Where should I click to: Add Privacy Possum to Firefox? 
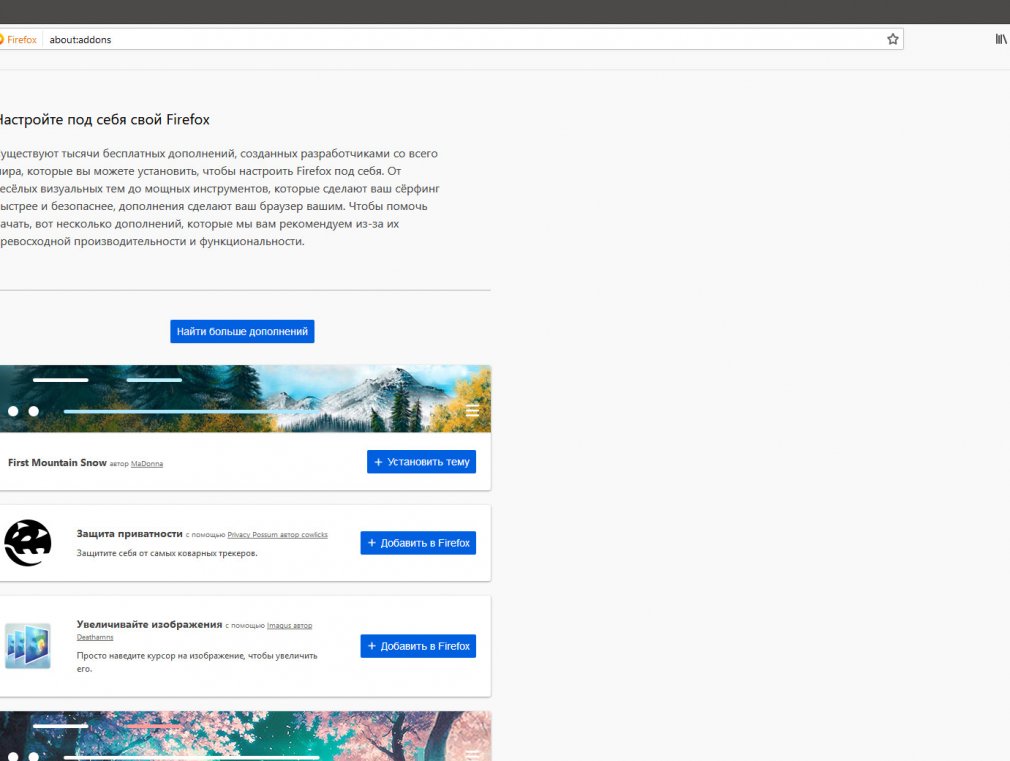click(418, 543)
